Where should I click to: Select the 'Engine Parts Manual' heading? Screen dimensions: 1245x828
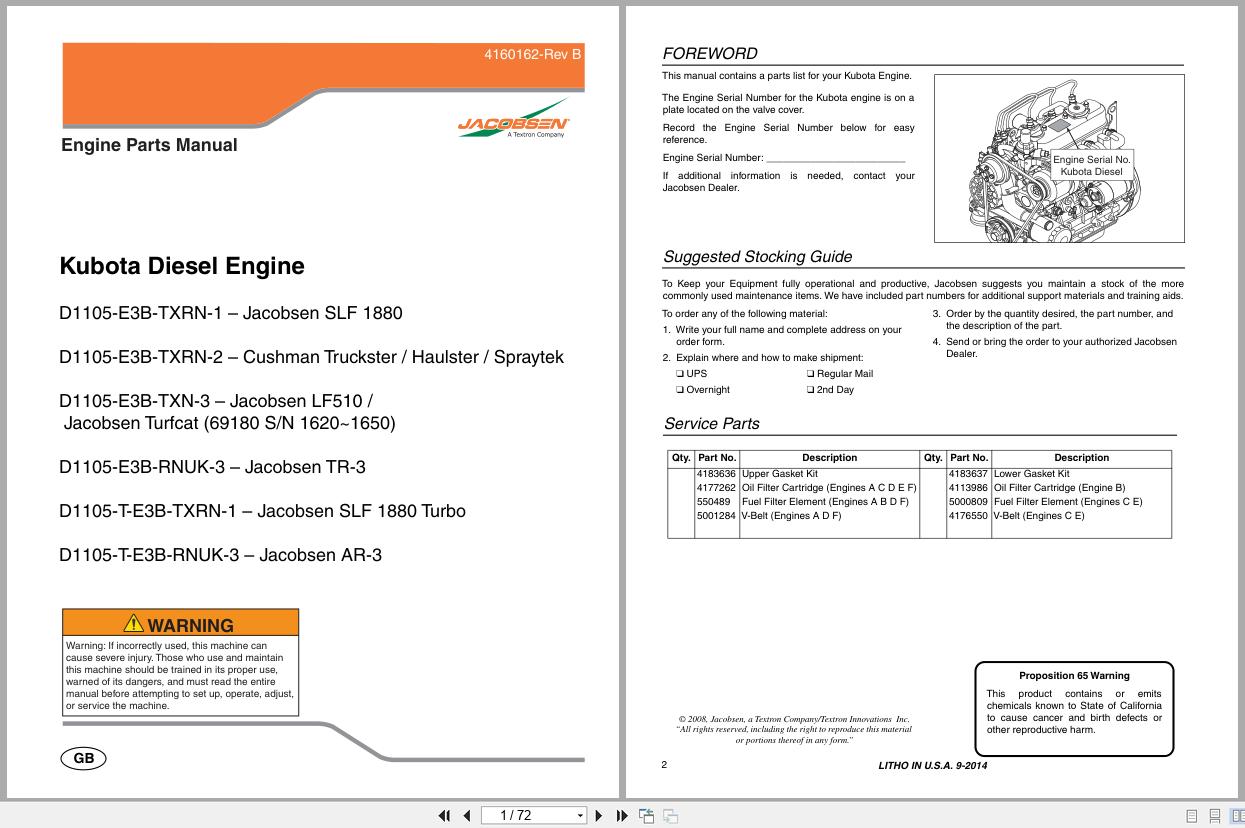click(149, 145)
